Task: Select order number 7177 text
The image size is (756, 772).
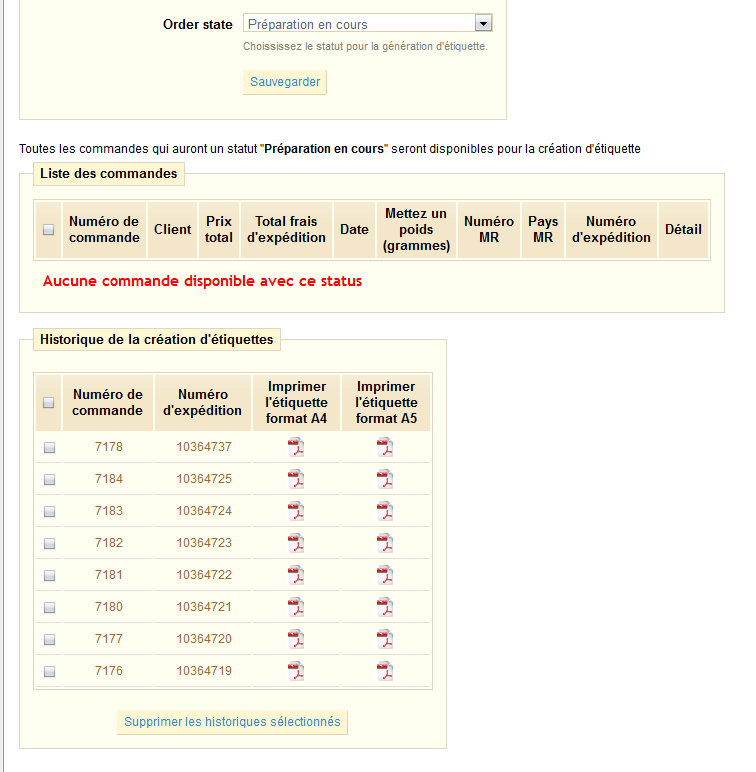Action: tap(109, 639)
